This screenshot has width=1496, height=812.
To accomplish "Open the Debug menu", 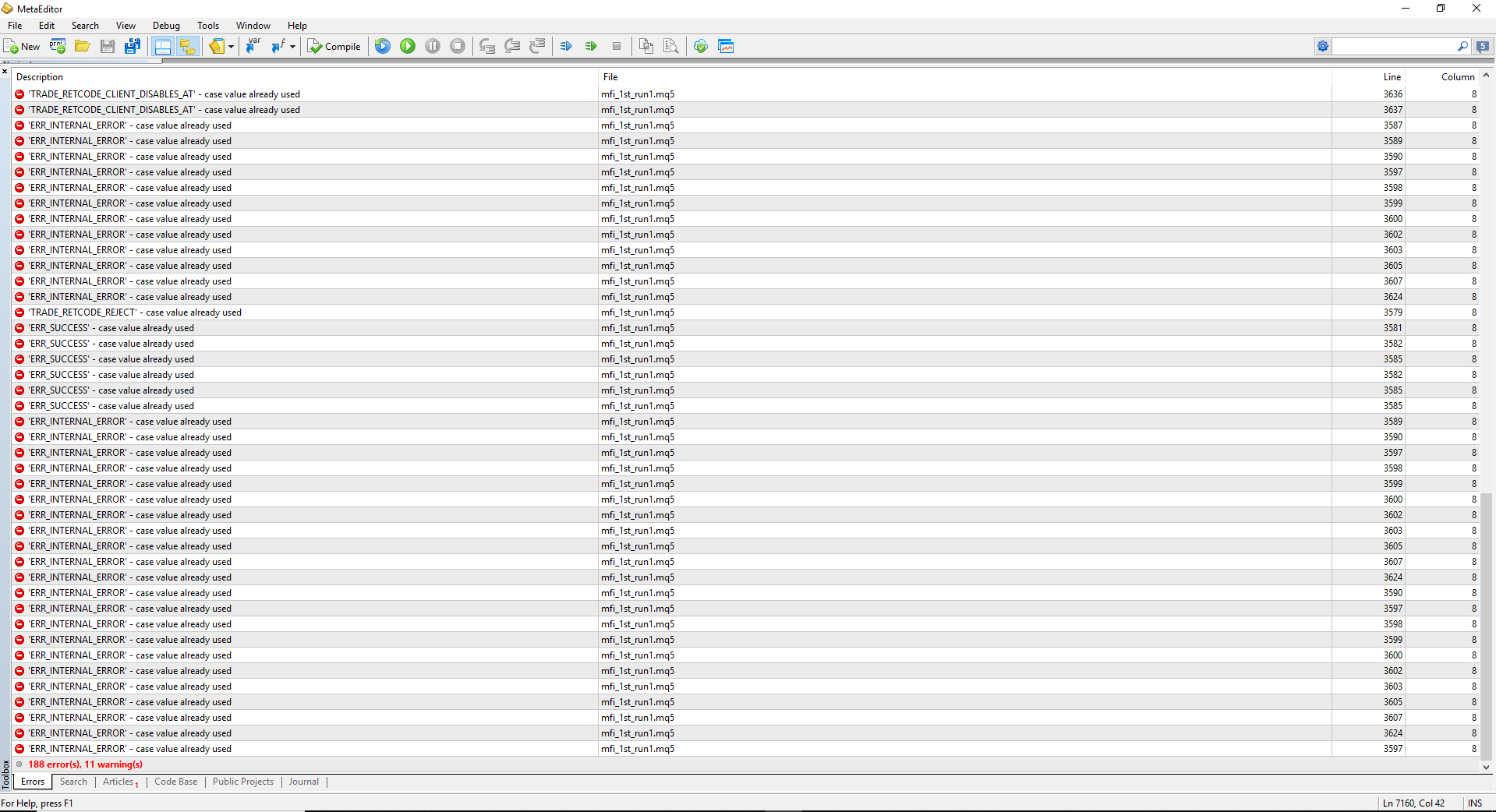I will point(166,26).
